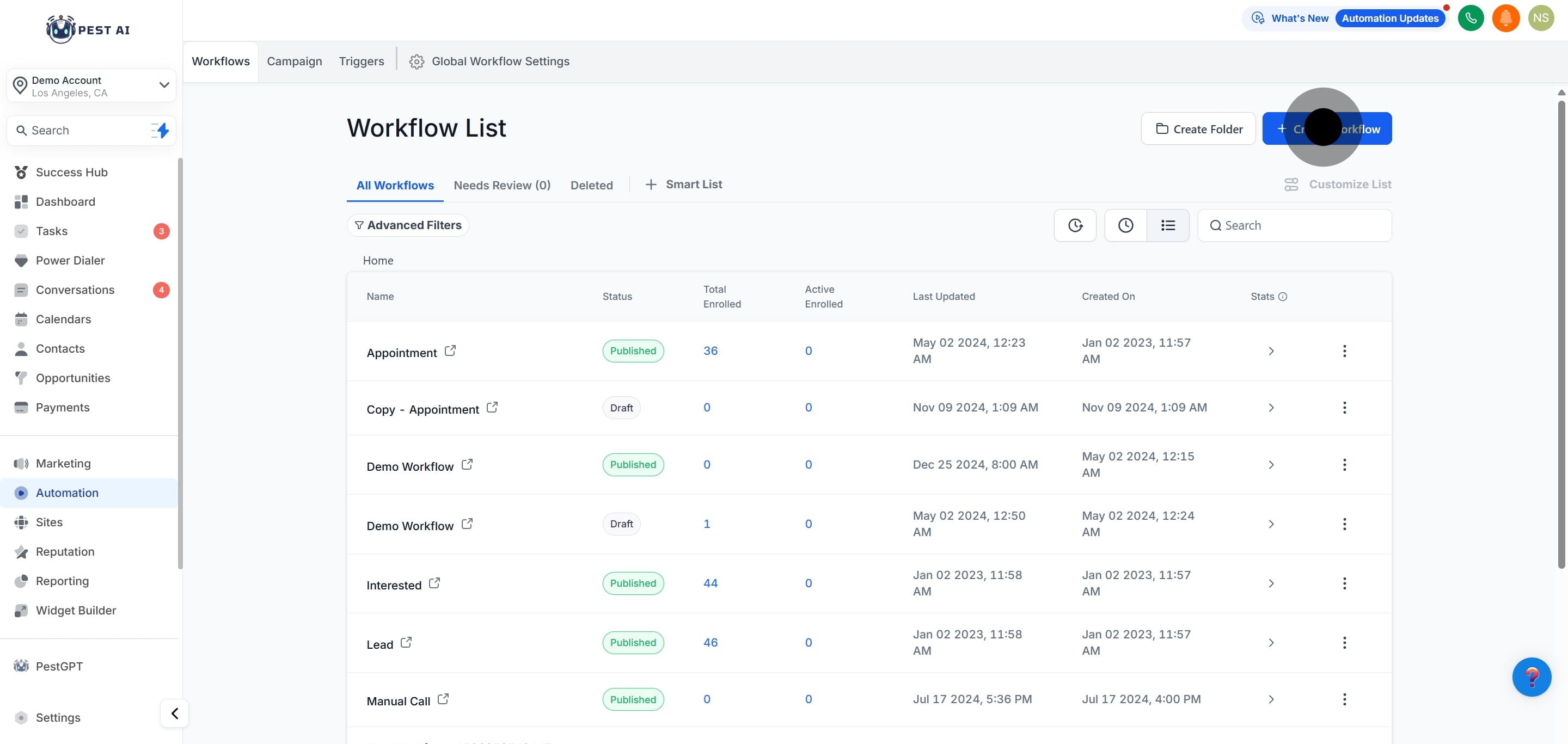Open the Needs Review (0) tab
Image resolution: width=1568 pixels, height=744 pixels.
point(501,185)
